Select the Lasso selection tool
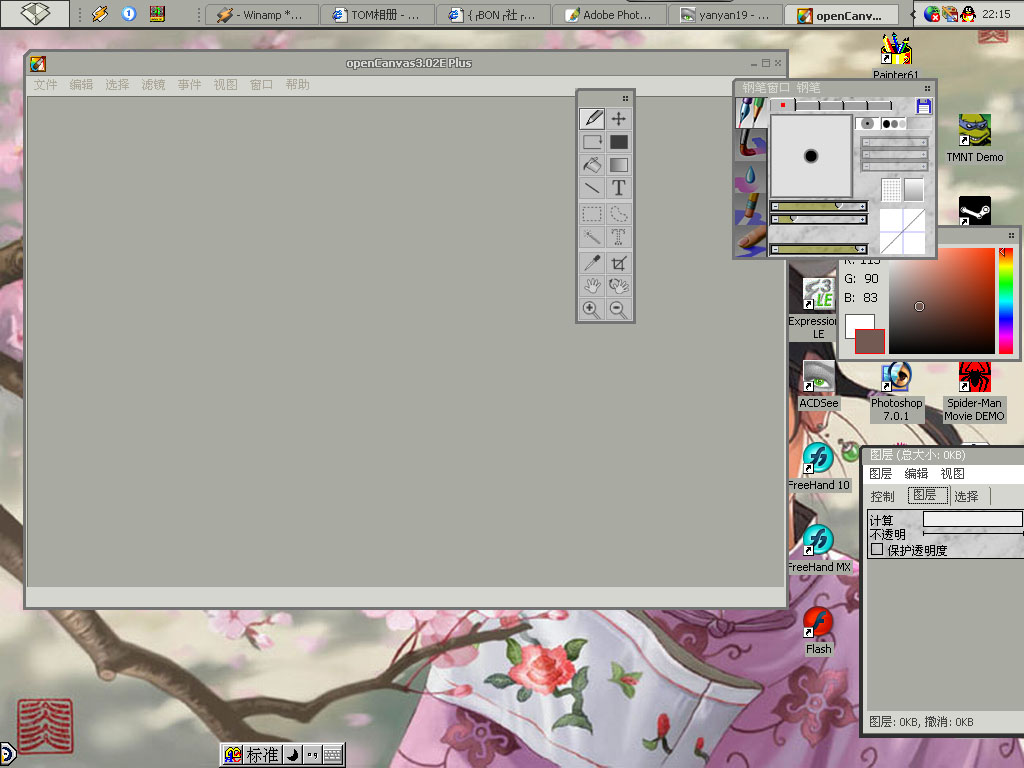The height and width of the screenshot is (768, 1024). pos(618,214)
